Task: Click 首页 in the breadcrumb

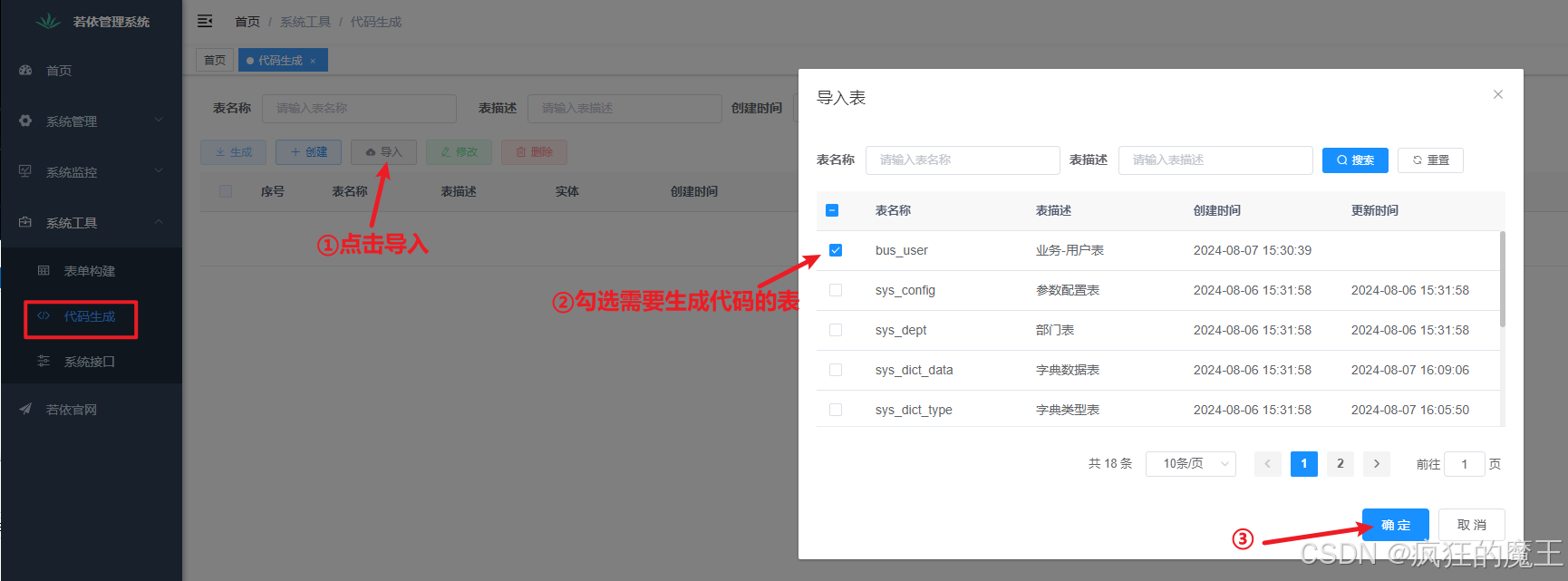Action: pyautogui.click(x=247, y=22)
